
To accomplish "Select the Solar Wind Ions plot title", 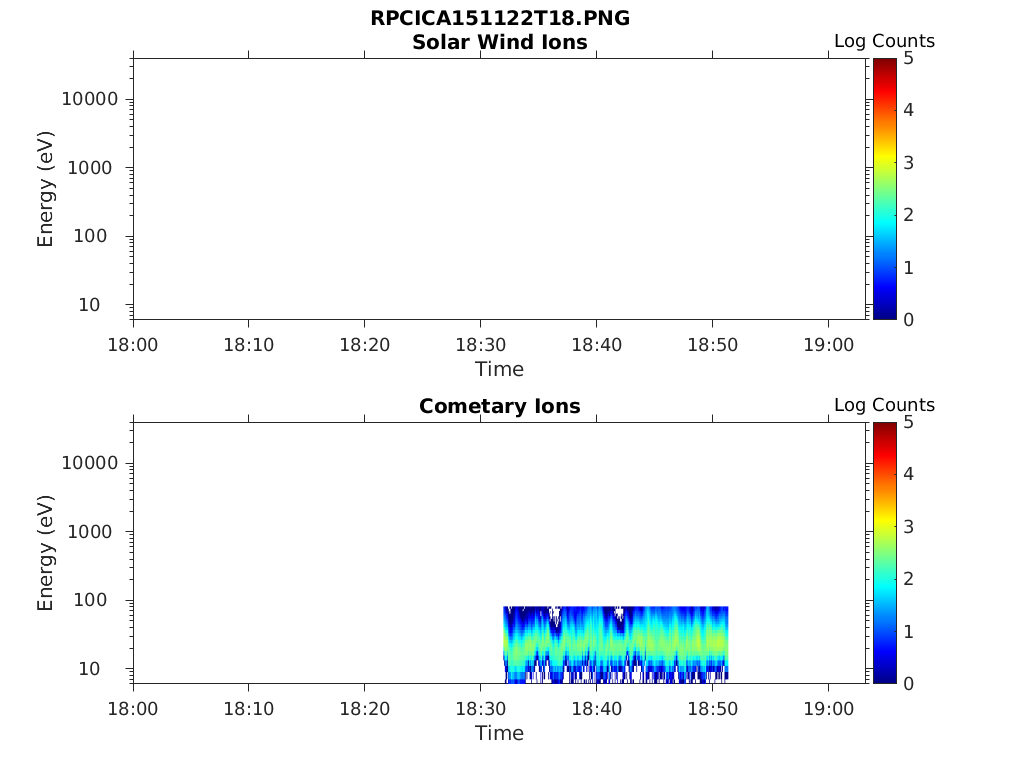I will click(x=500, y=42).
